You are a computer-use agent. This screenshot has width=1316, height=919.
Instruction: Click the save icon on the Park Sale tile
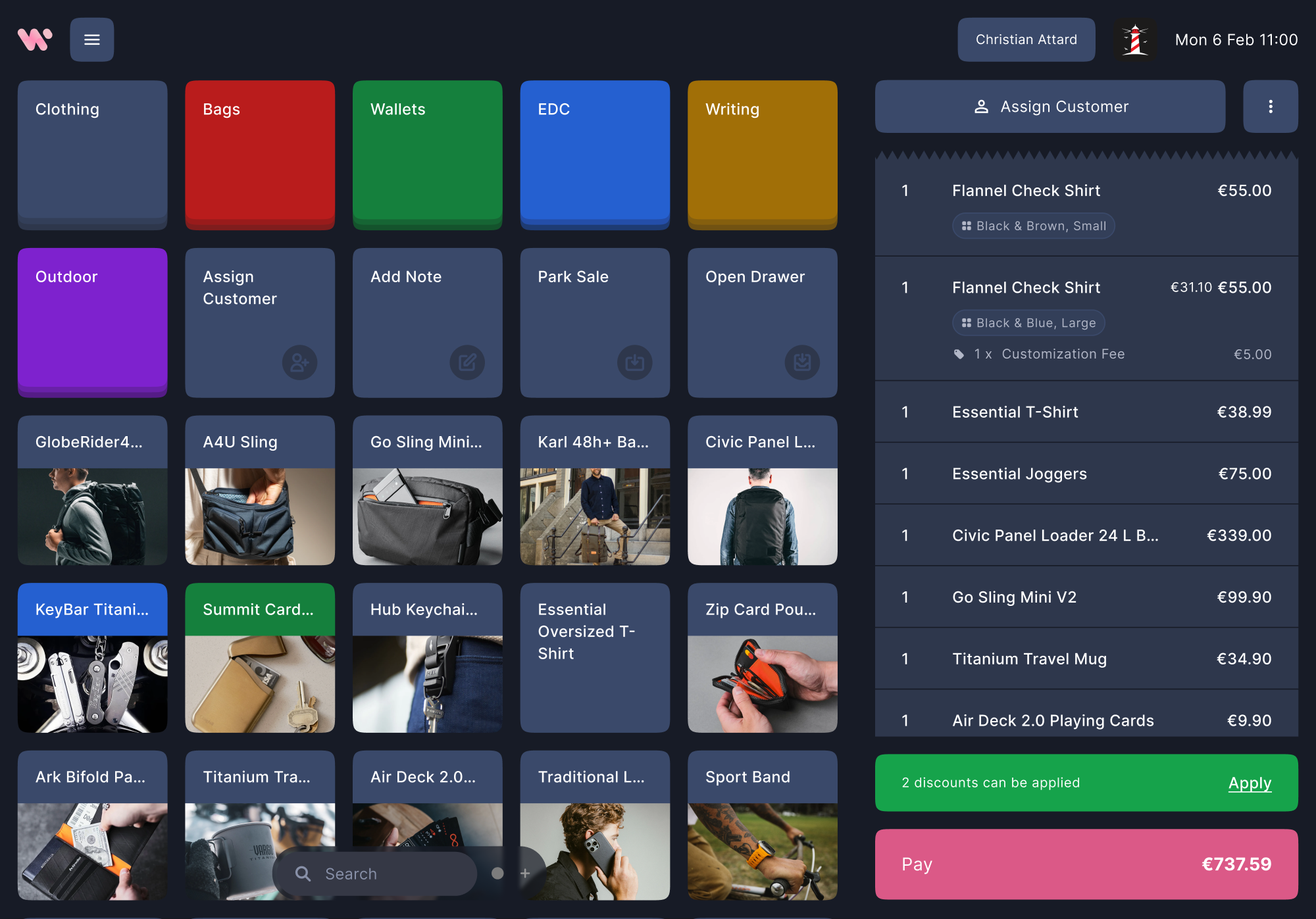[x=634, y=362]
